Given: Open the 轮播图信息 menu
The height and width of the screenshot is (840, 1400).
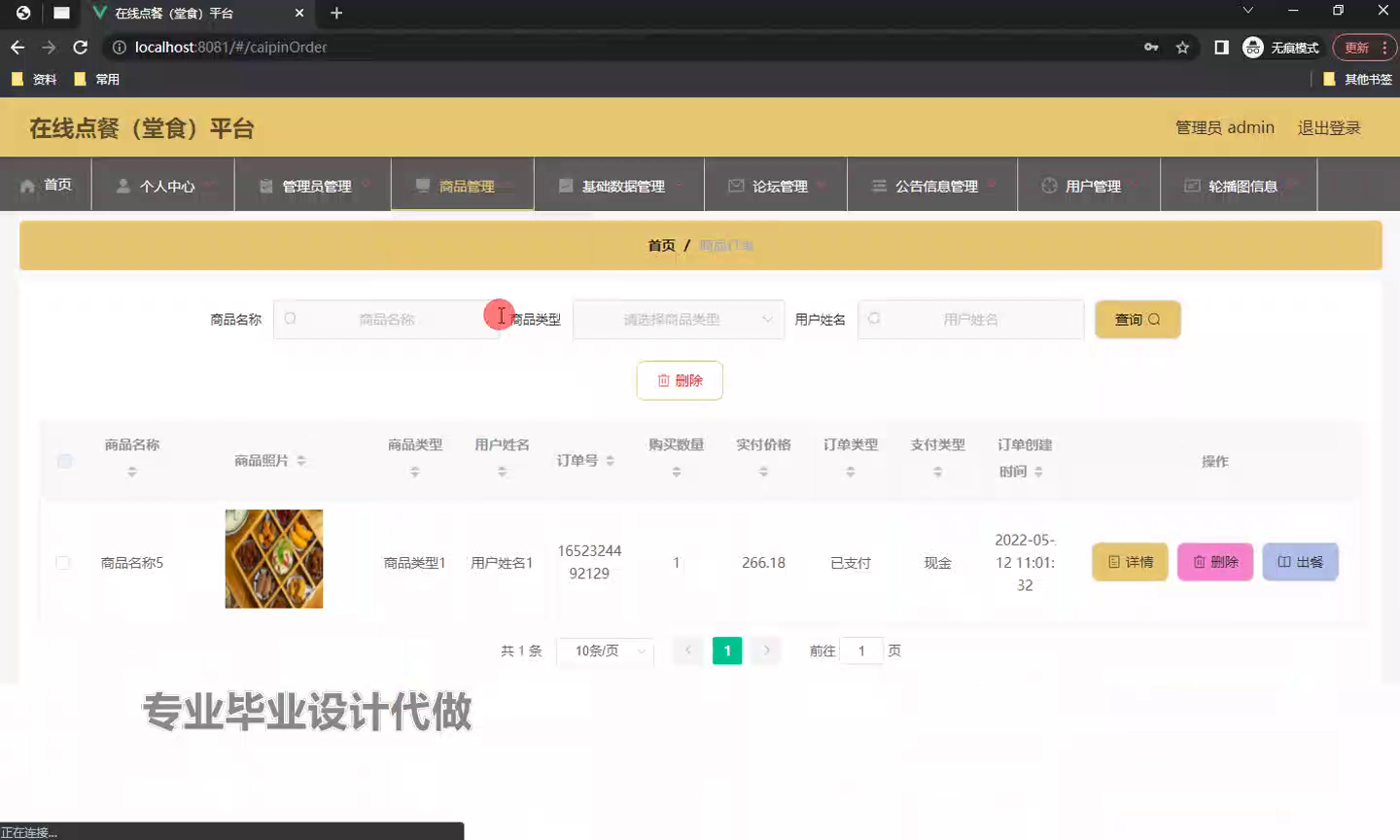Looking at the screenshot, I should point(1239,185).
